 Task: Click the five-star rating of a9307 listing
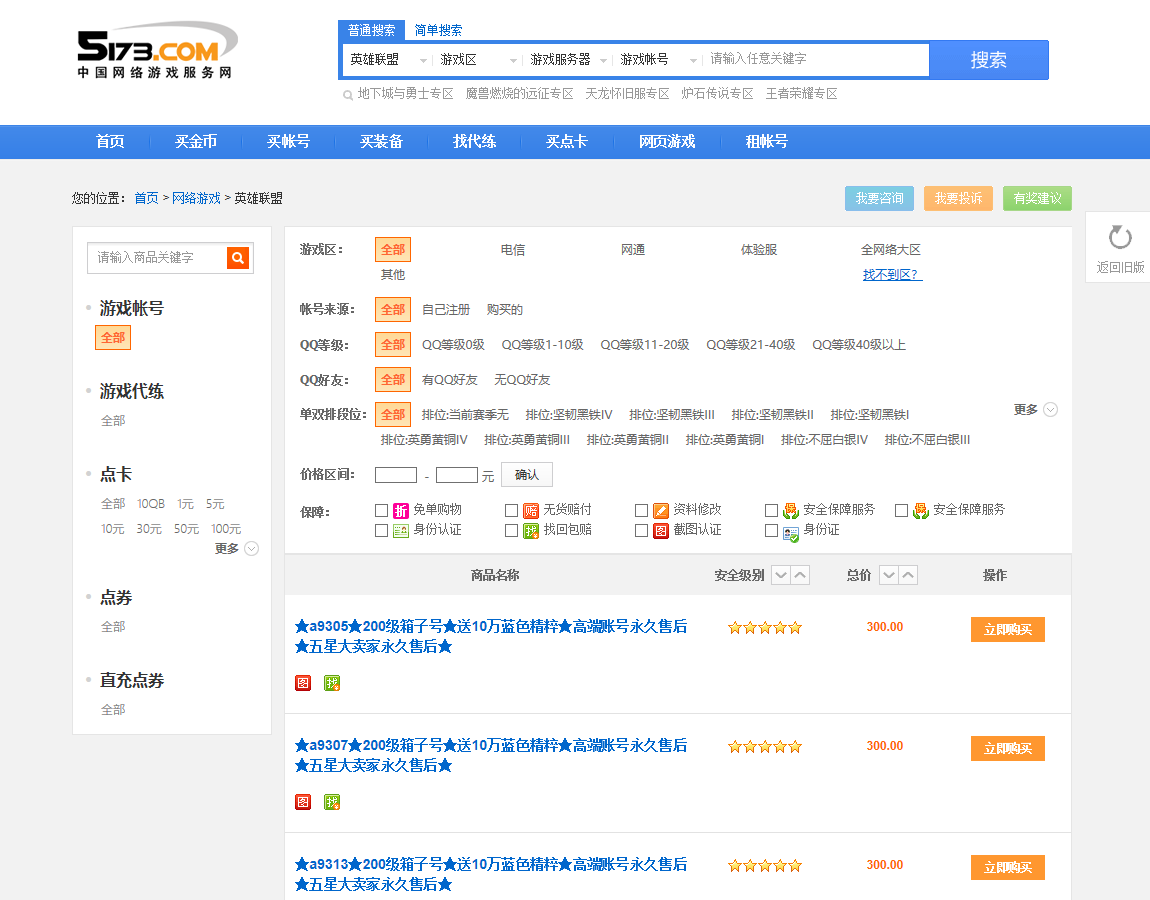764,747
